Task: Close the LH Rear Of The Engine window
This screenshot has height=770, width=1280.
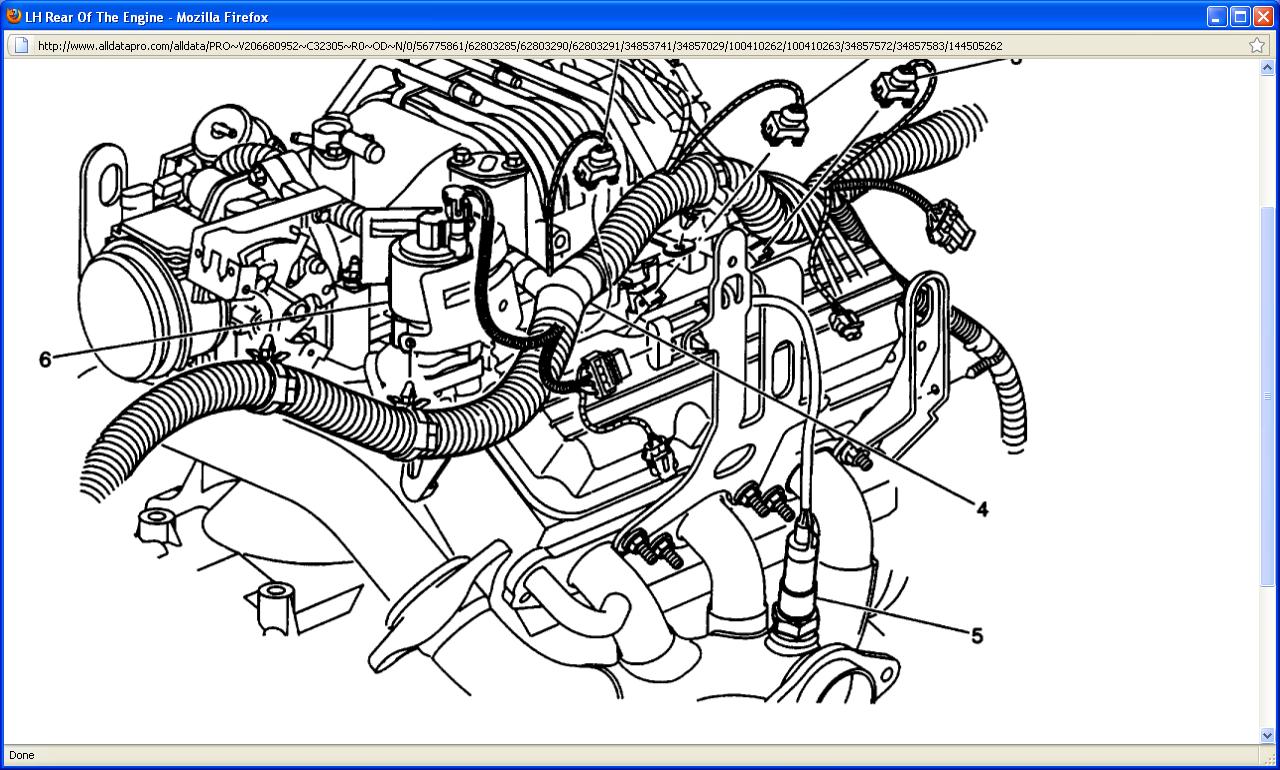Action: pos(1263,16)
